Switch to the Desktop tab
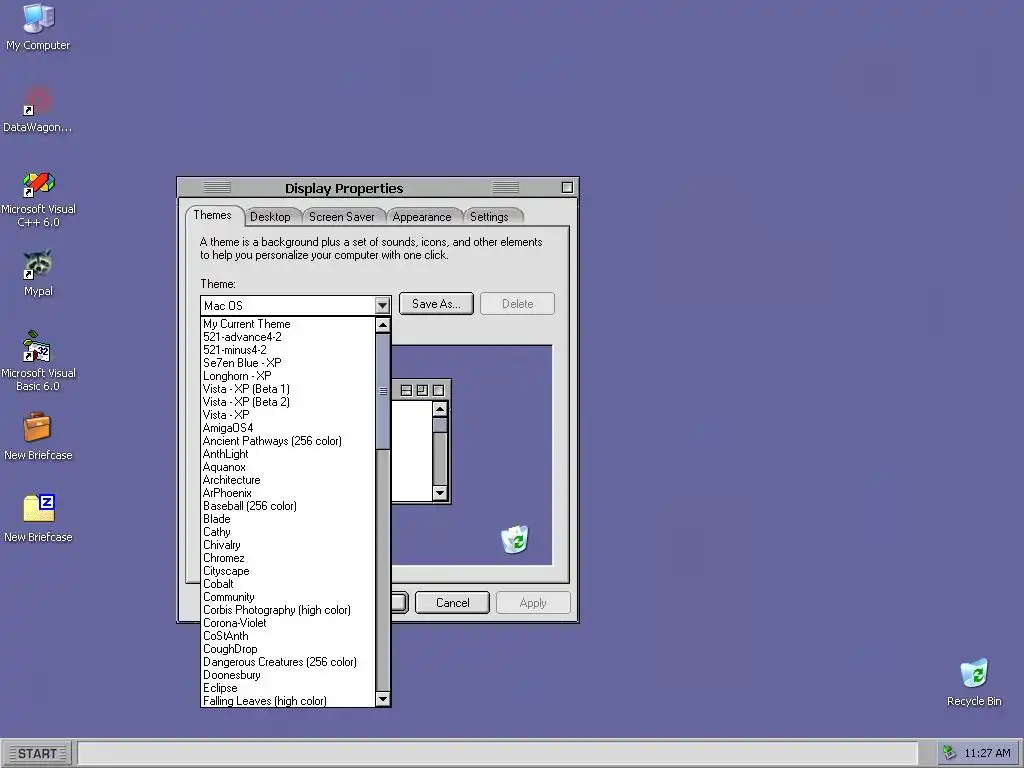 tap(270, 217)
